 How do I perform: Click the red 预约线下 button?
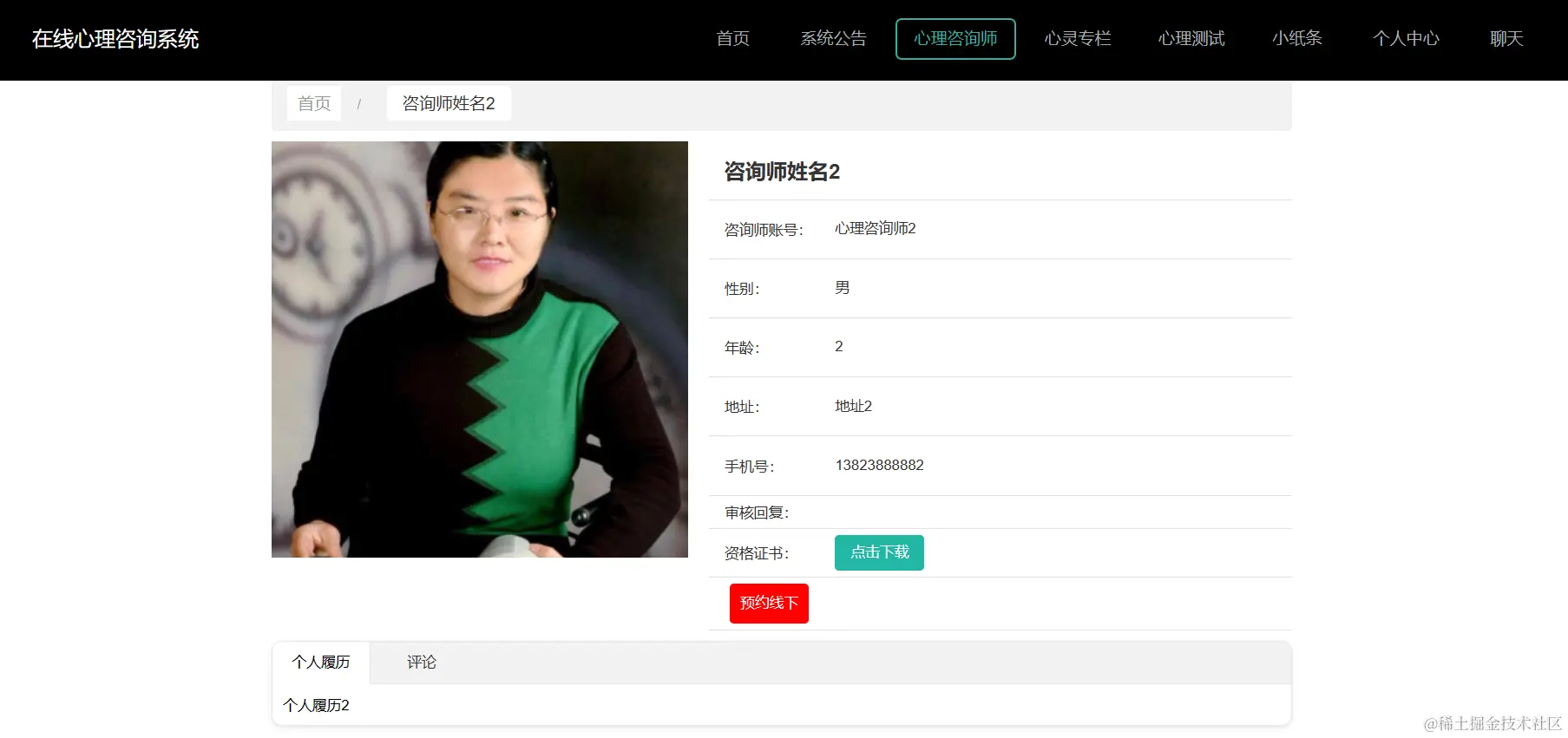click(x=769, y=604)
